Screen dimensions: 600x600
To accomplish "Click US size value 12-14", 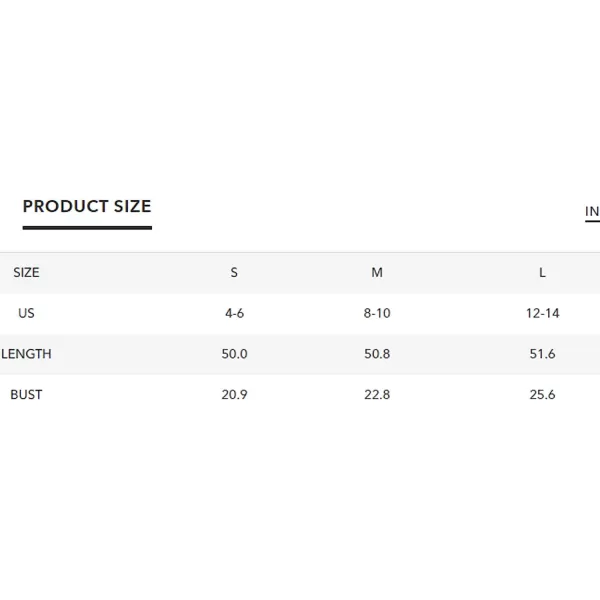I will [x=542, y=313].
